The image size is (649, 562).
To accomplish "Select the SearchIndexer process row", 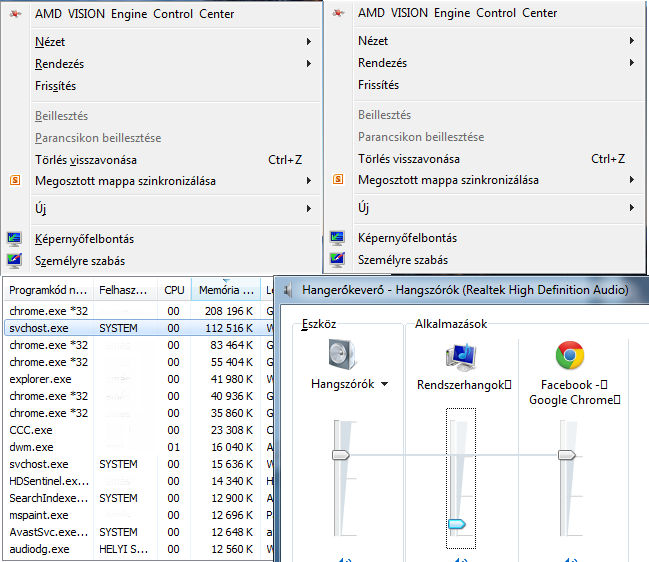I will 139,498.
